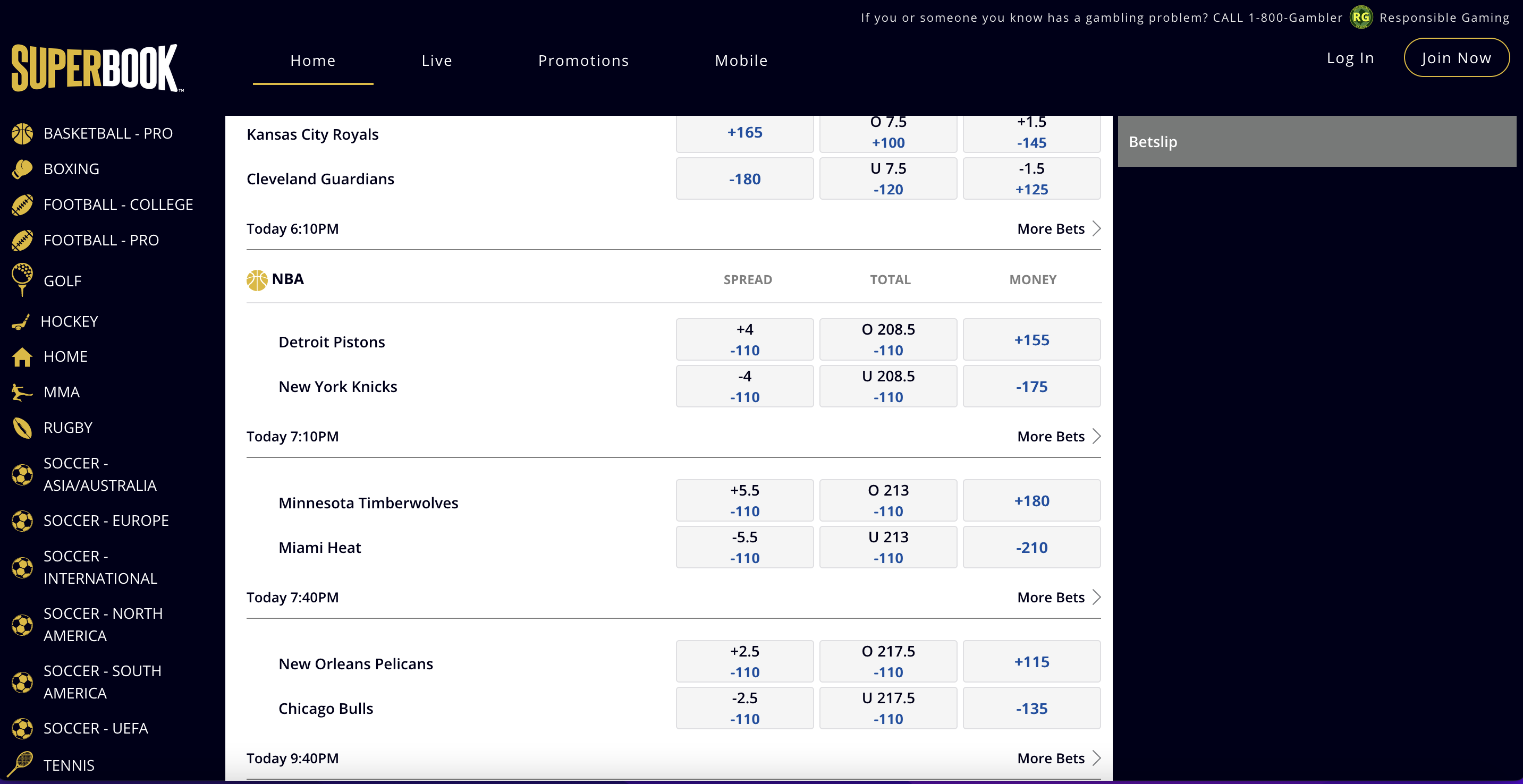This screenshot has height=784, width=1523.
Task: Click soccer ball icon for Soccer - International
Action: click(22, 567)
